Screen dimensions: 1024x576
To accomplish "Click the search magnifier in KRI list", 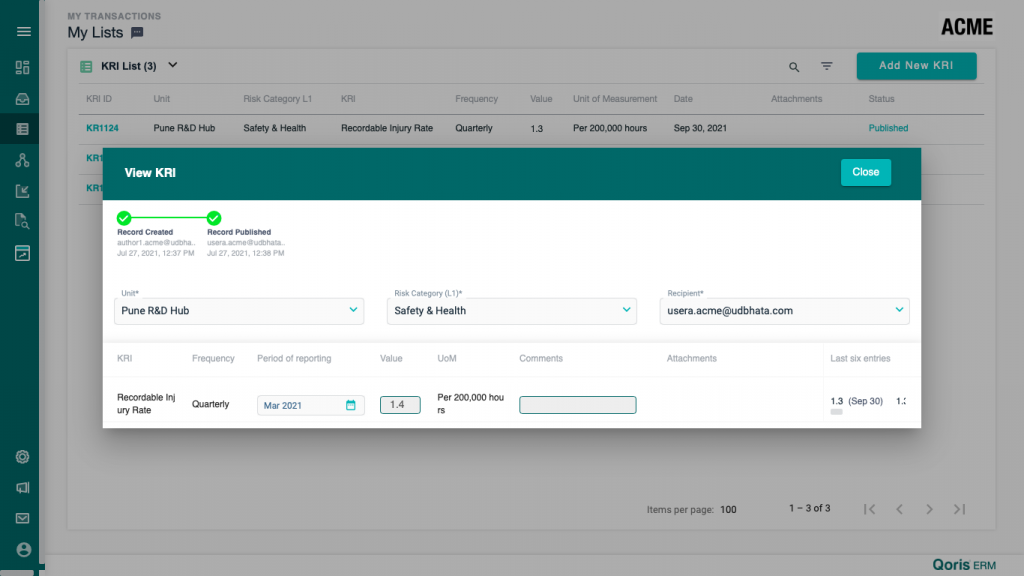I will click(793, 67).
